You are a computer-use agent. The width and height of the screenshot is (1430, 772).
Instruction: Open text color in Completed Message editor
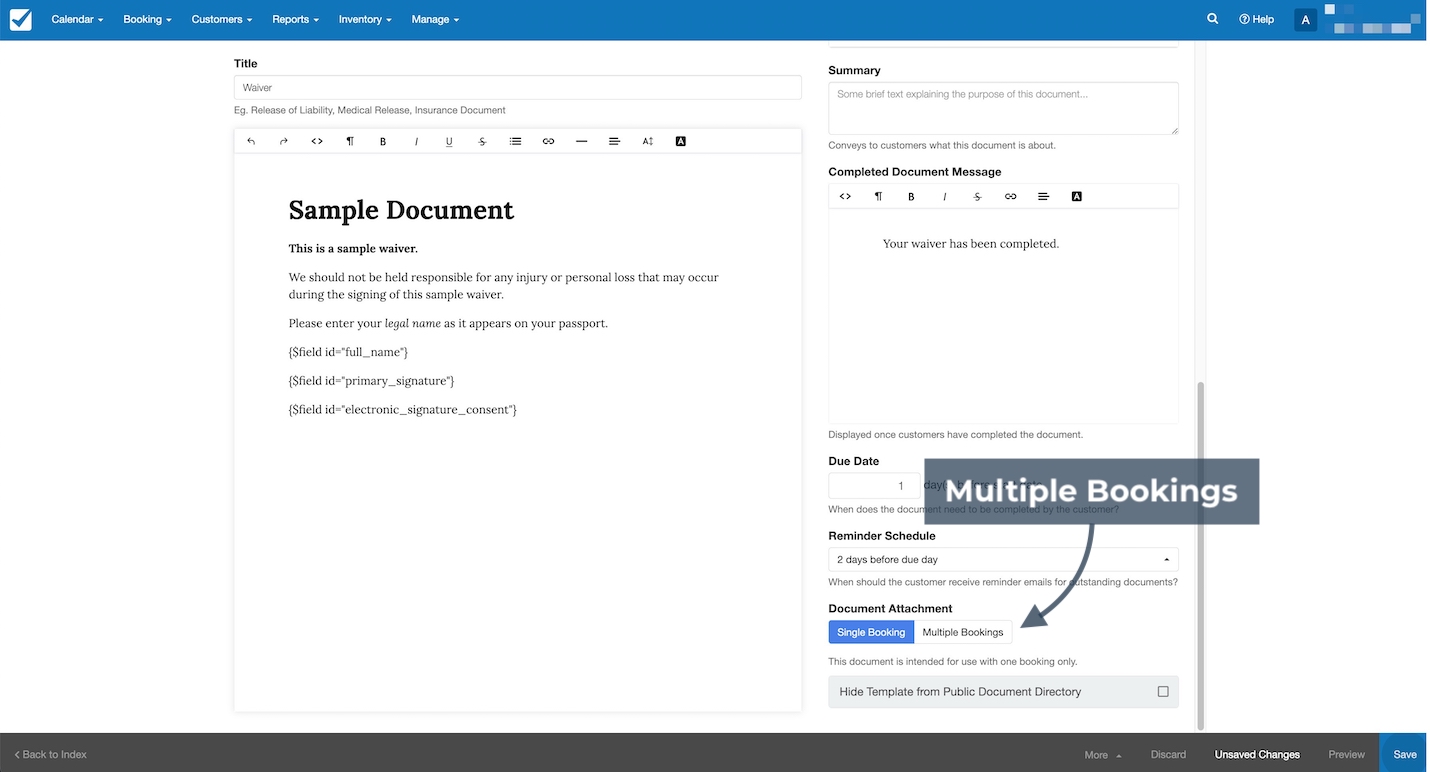(x=1077, y=196)
